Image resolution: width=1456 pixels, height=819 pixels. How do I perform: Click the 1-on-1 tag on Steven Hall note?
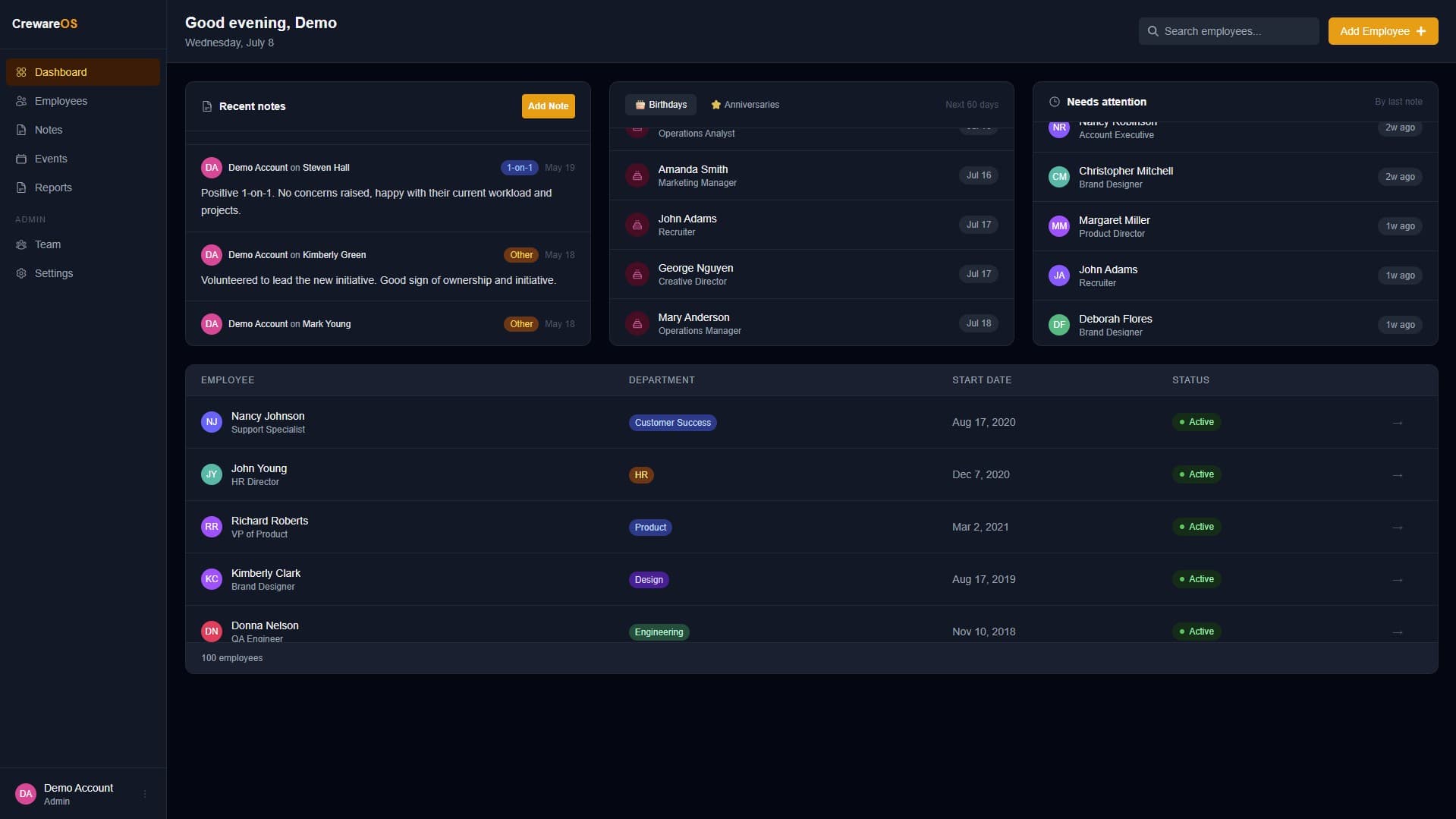point(520,168)
